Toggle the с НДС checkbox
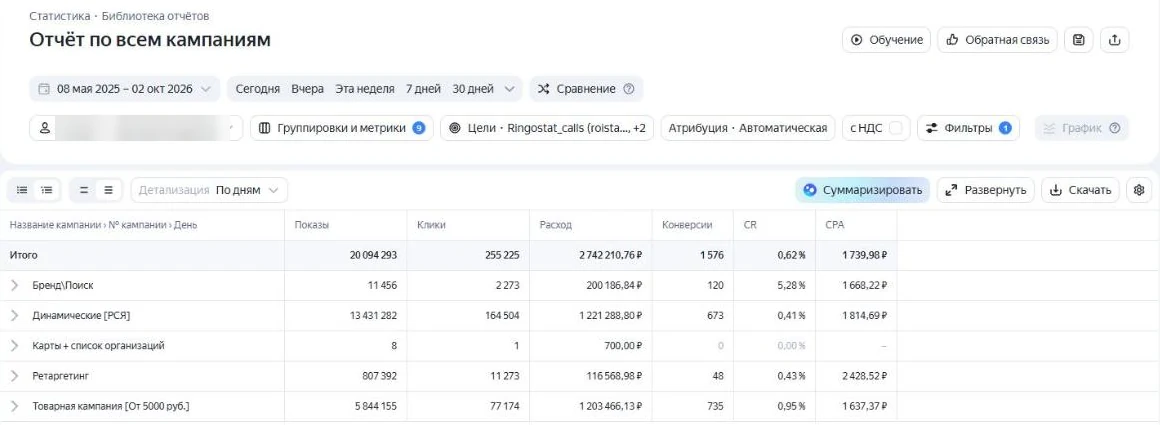This screenshot has height=425, width=1160. pos(896,128)
